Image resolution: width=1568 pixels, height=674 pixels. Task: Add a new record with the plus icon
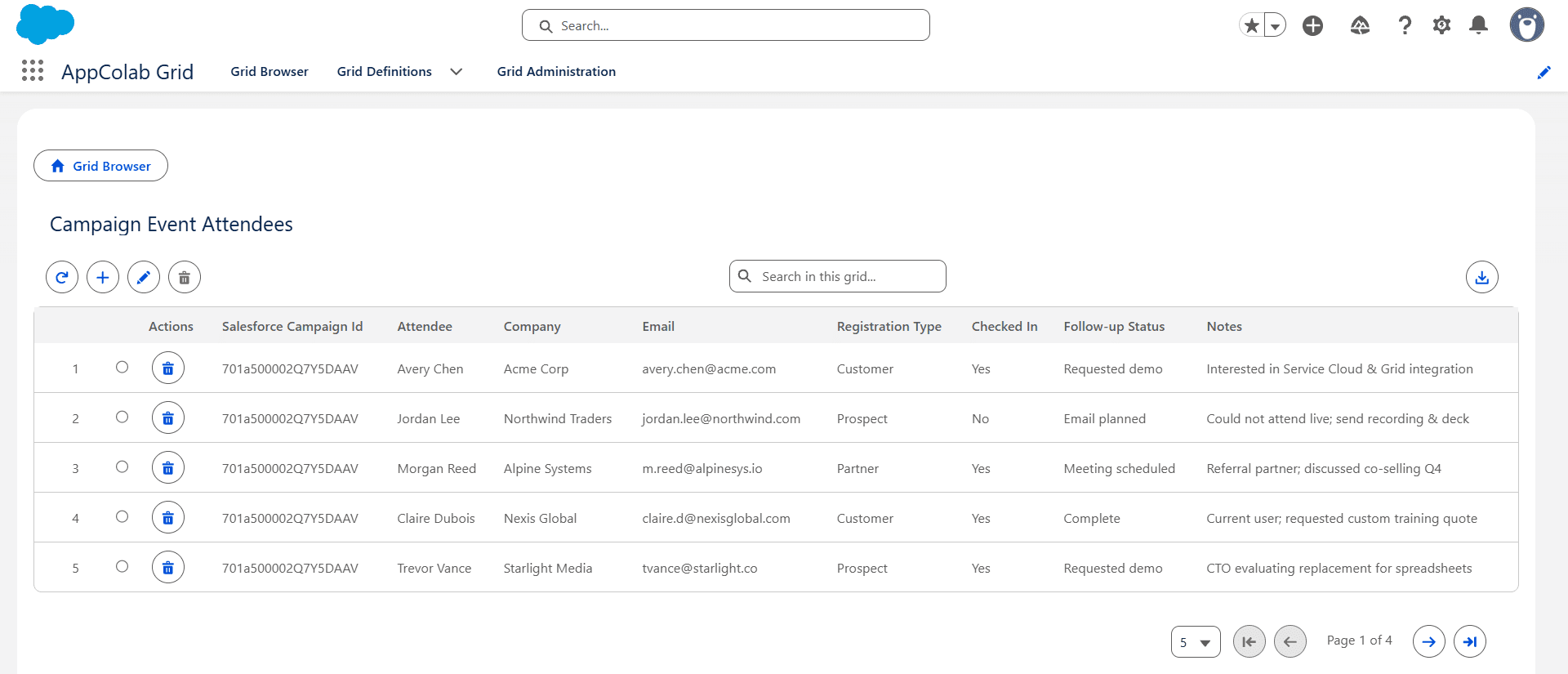pos(103,277)
